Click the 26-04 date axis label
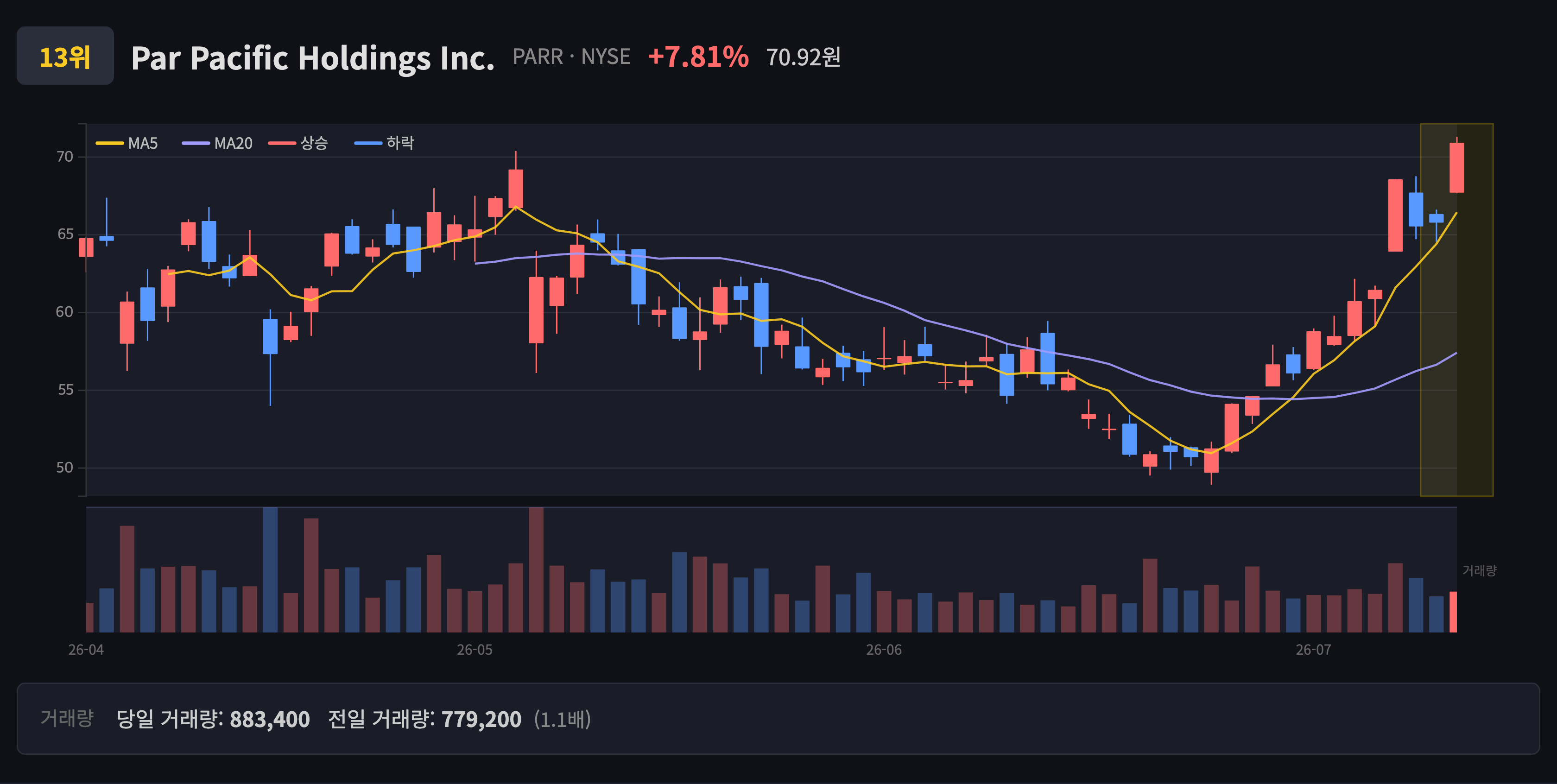The height and width of the screenshot is (784, 1557). (x=86, y=650)
